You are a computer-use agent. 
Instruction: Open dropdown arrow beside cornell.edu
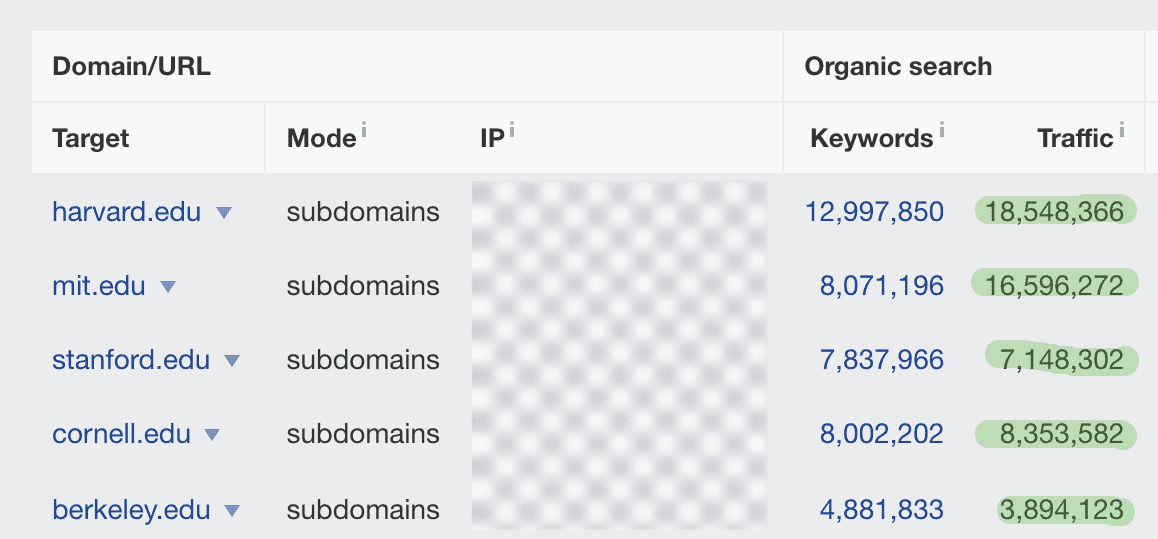[x=212, y=435]
